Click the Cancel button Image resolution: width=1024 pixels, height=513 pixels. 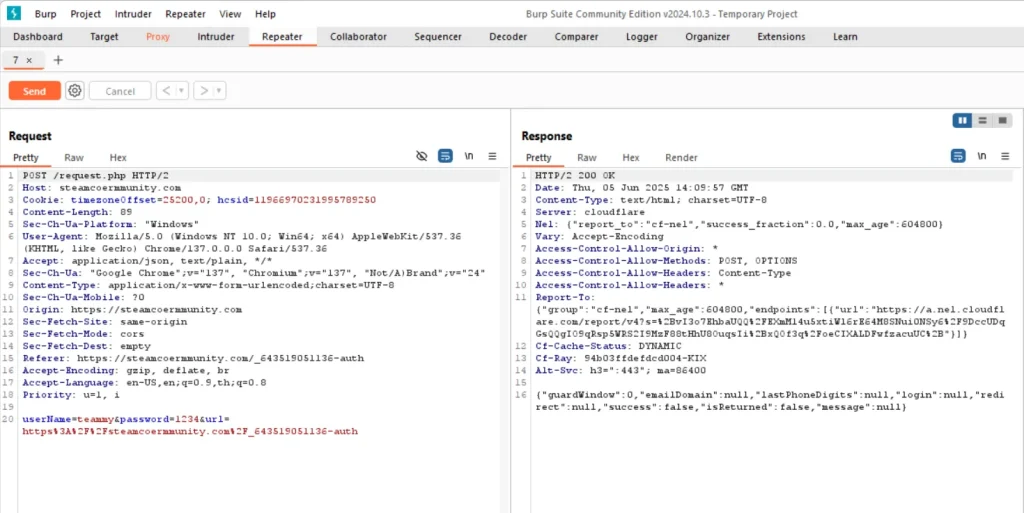click(120, 91)
